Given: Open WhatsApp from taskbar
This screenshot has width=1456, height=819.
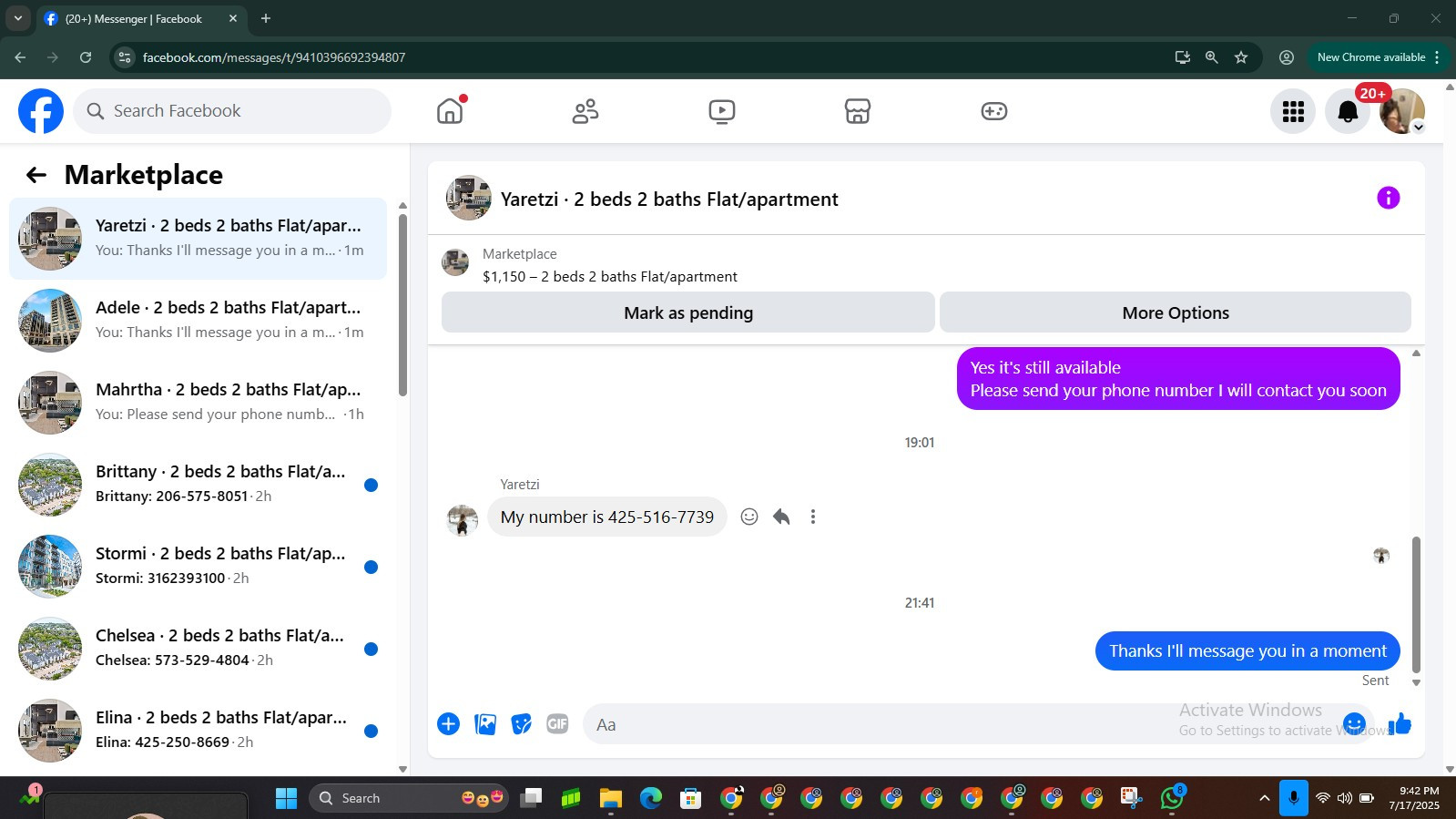Looking at the screenshot, I should coord(1172,799).
